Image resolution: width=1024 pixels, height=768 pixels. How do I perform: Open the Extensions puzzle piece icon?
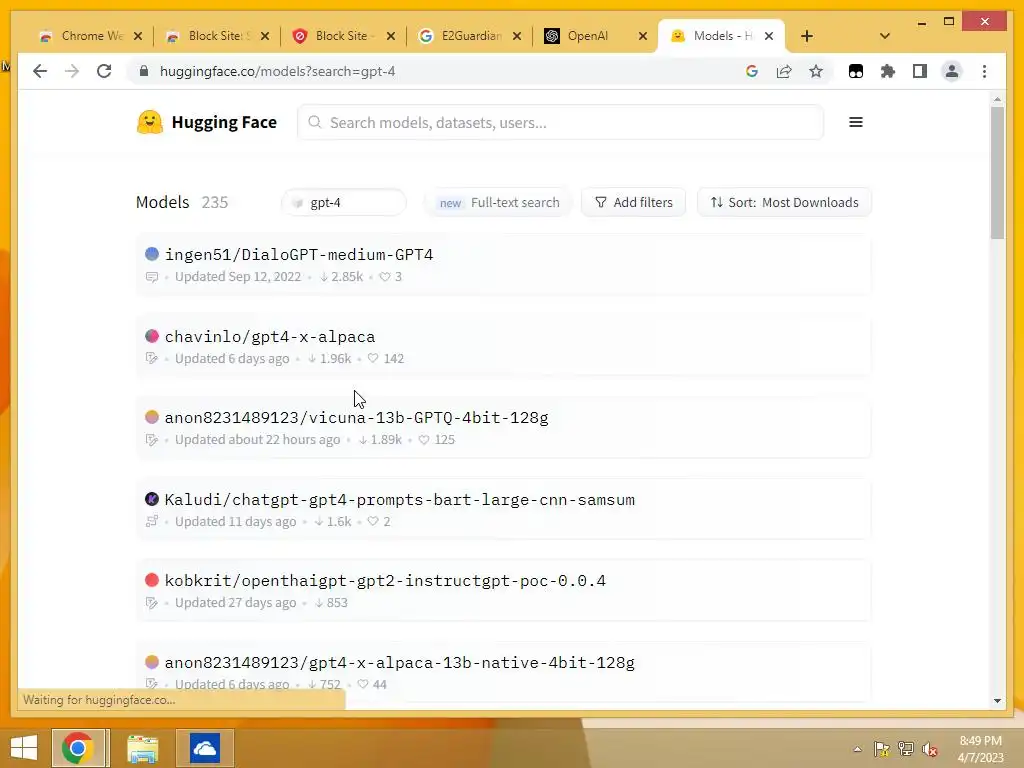click(x=888, y=71)
